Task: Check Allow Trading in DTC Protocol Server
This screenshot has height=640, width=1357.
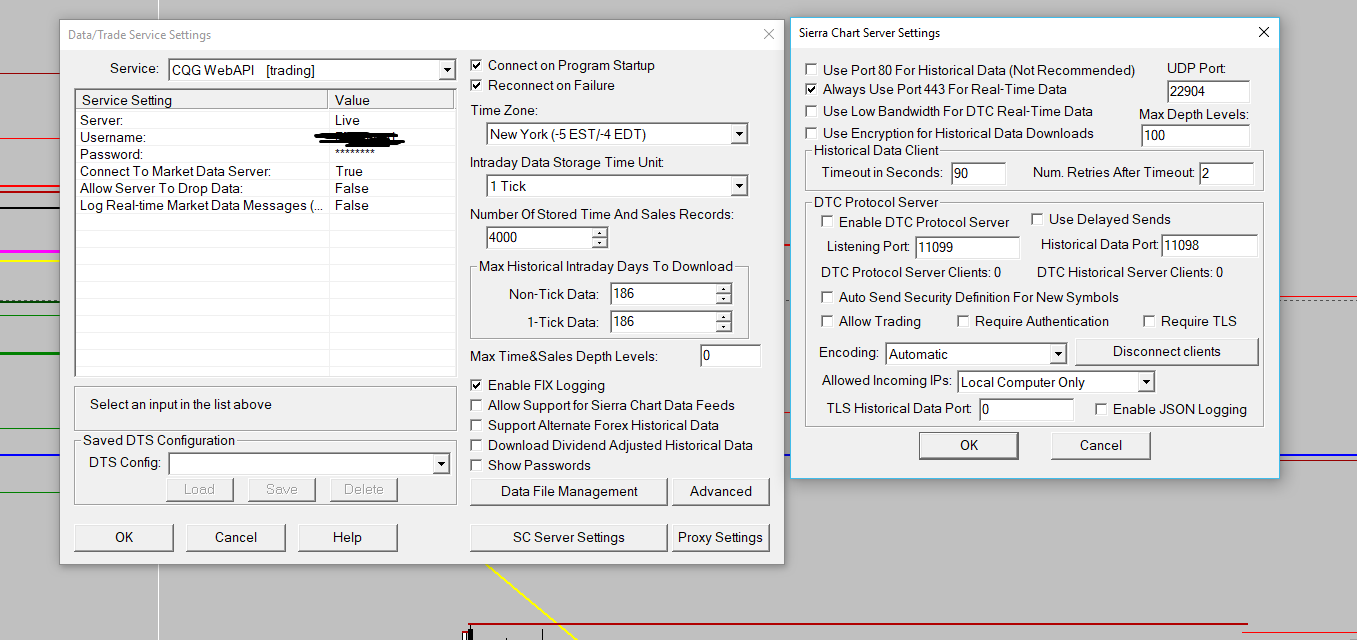Action: pyautogui.click(x=827, y=321)
